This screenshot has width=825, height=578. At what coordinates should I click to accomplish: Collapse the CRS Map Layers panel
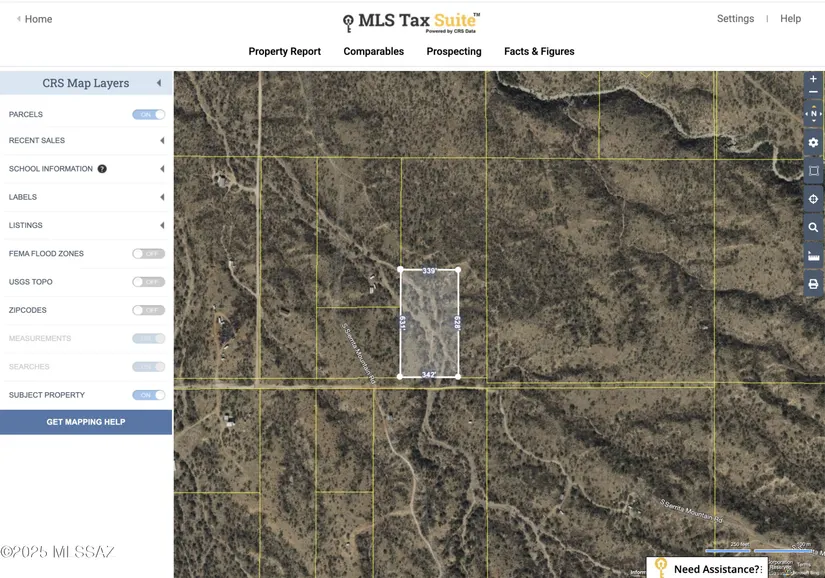159,83
